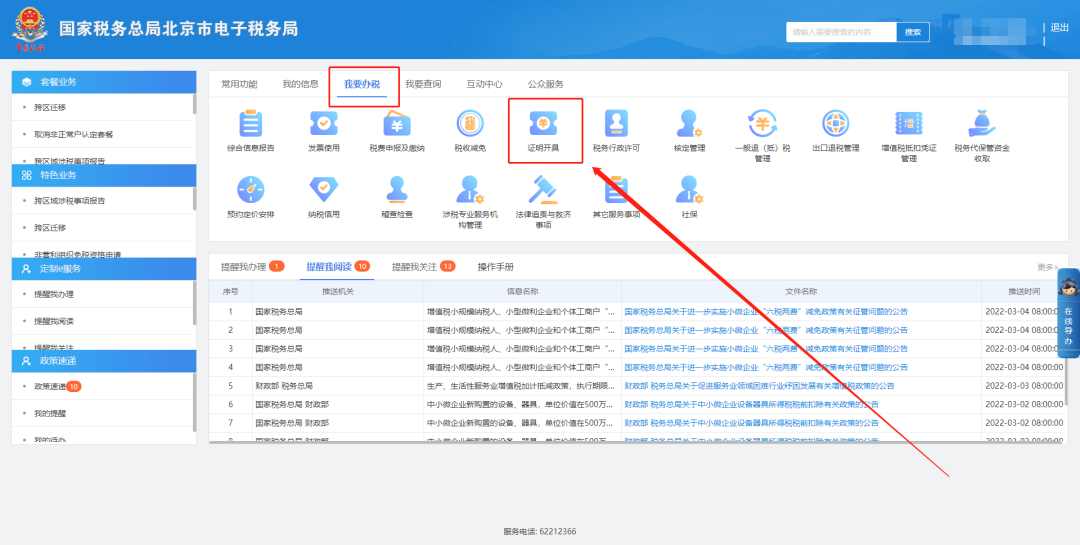1080x545 pixels.
Task: Click the 套餐业务 panel header
Action: [x=104, y=81]
